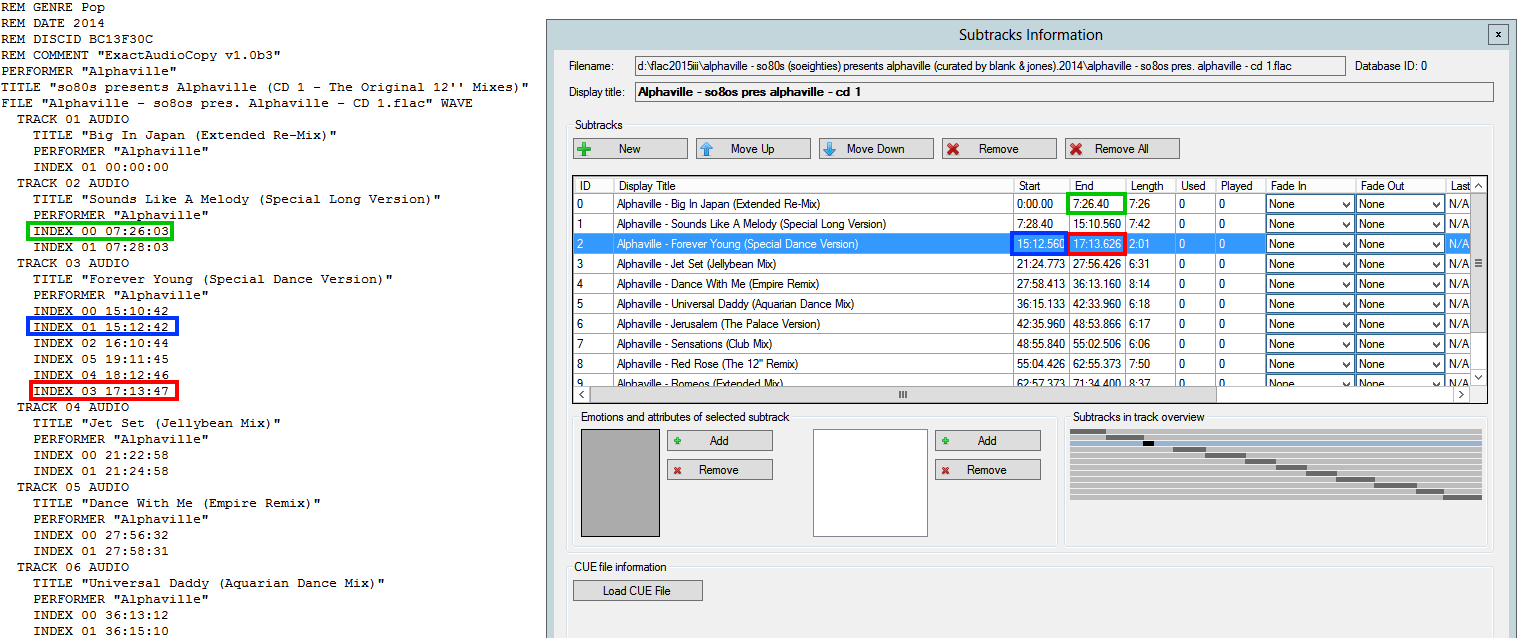
Task: Click the Fade In column header
Action: pyautogui.click(x=1310, y=186)
